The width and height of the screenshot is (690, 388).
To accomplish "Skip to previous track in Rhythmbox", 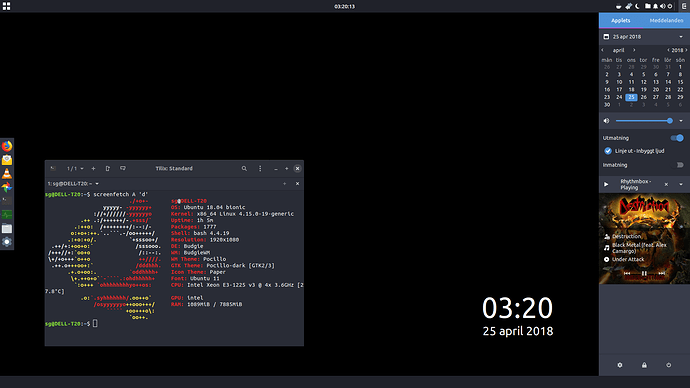I will 627,274.
